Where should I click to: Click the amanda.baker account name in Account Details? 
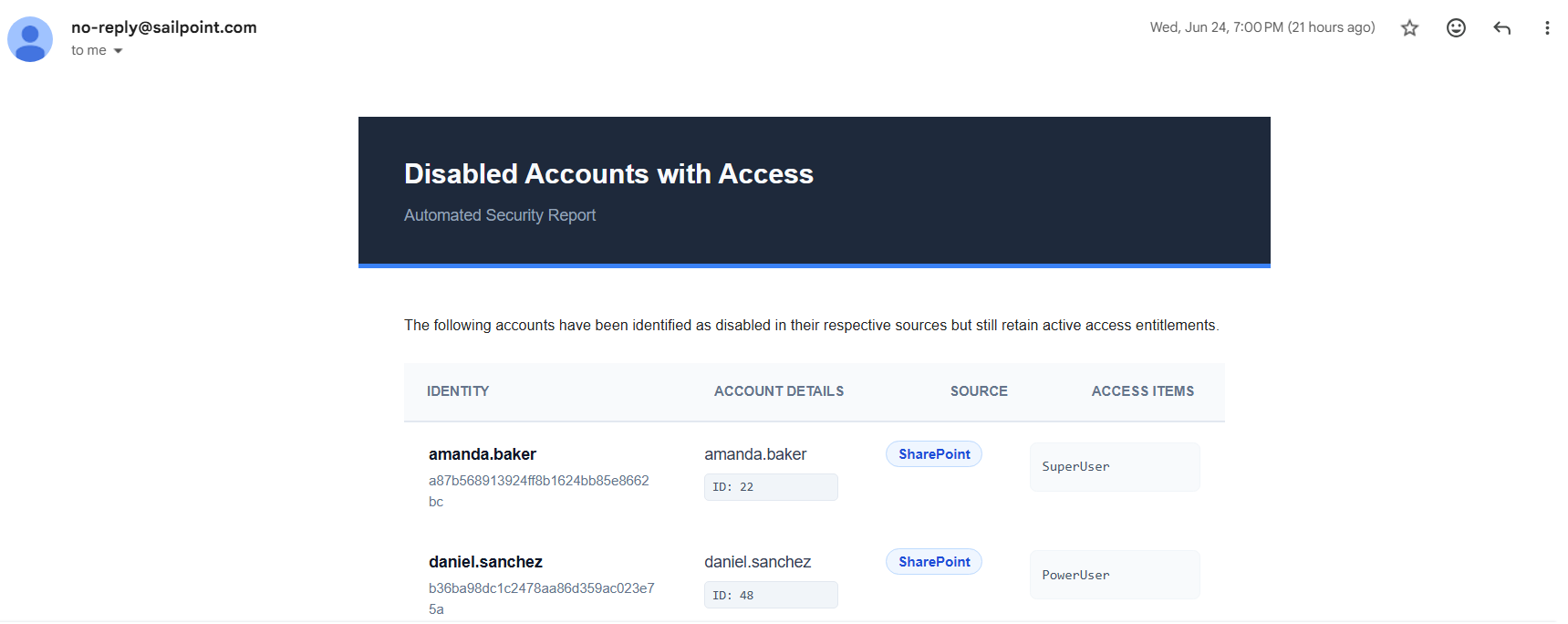pyautogui.click(x=755, y=454)
